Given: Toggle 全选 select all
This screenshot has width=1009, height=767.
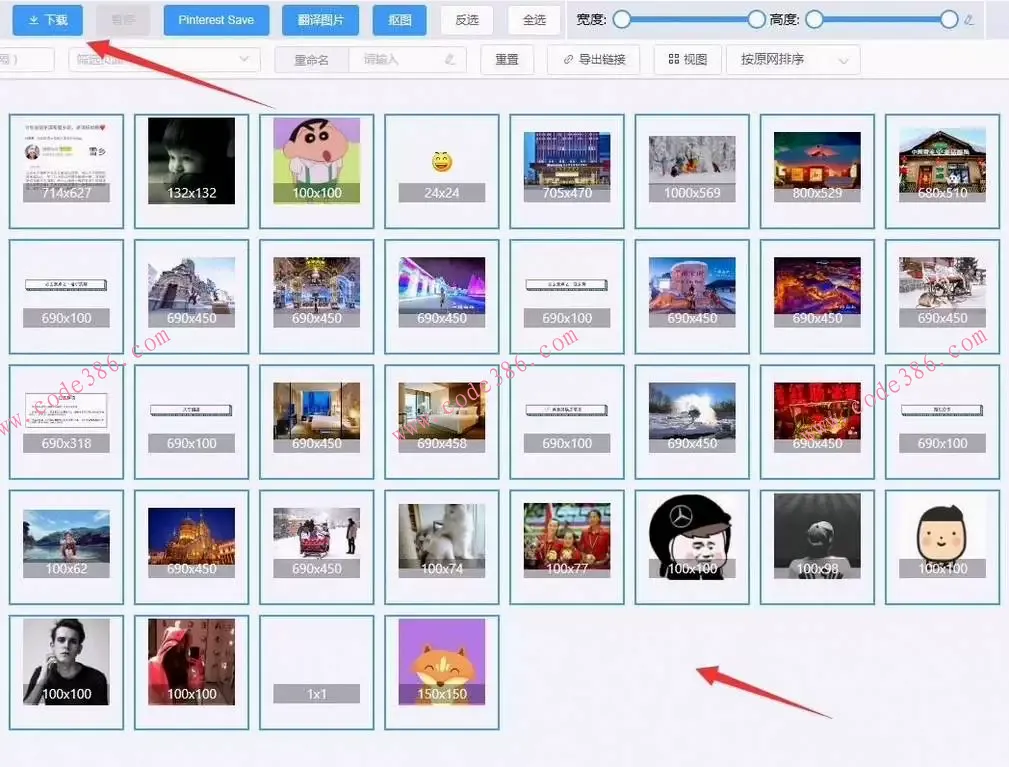Looking at the screenshot, I should (x=534, y=20).
